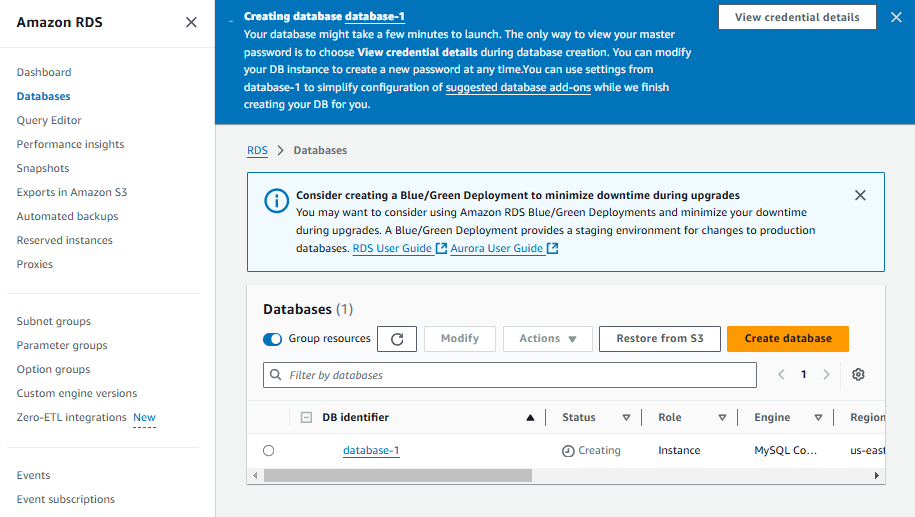The width and height of the screenshot is (915, 517).
Task: Sort by Engine column arrow
Action: tap(818, 418)
